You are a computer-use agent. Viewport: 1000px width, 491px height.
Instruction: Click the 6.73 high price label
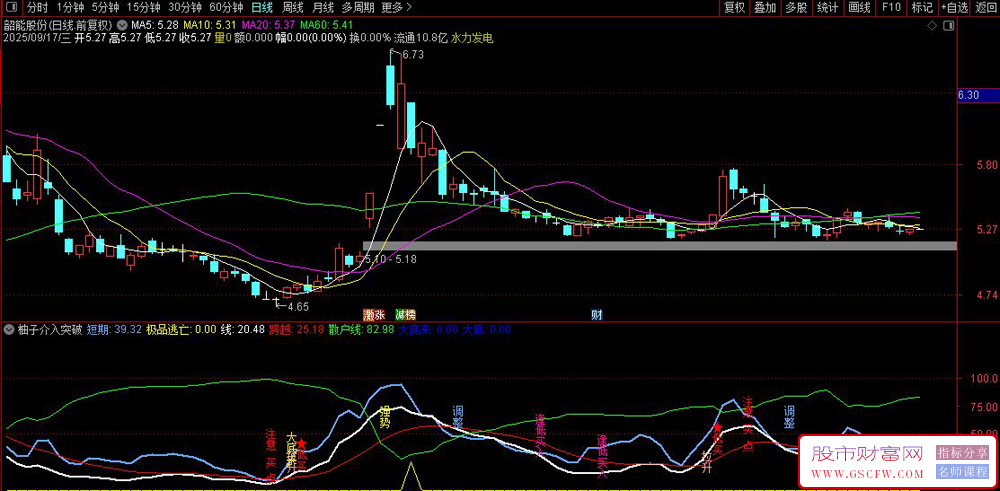coord(413,55)
